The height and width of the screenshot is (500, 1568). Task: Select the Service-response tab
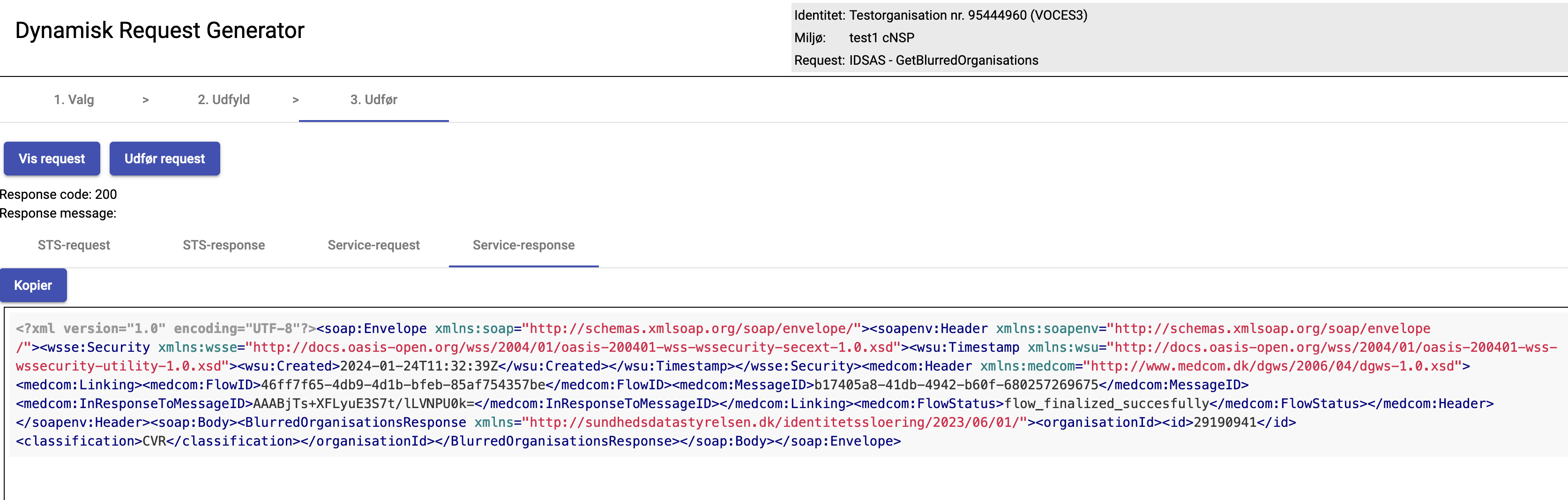(x=523, y=245)
